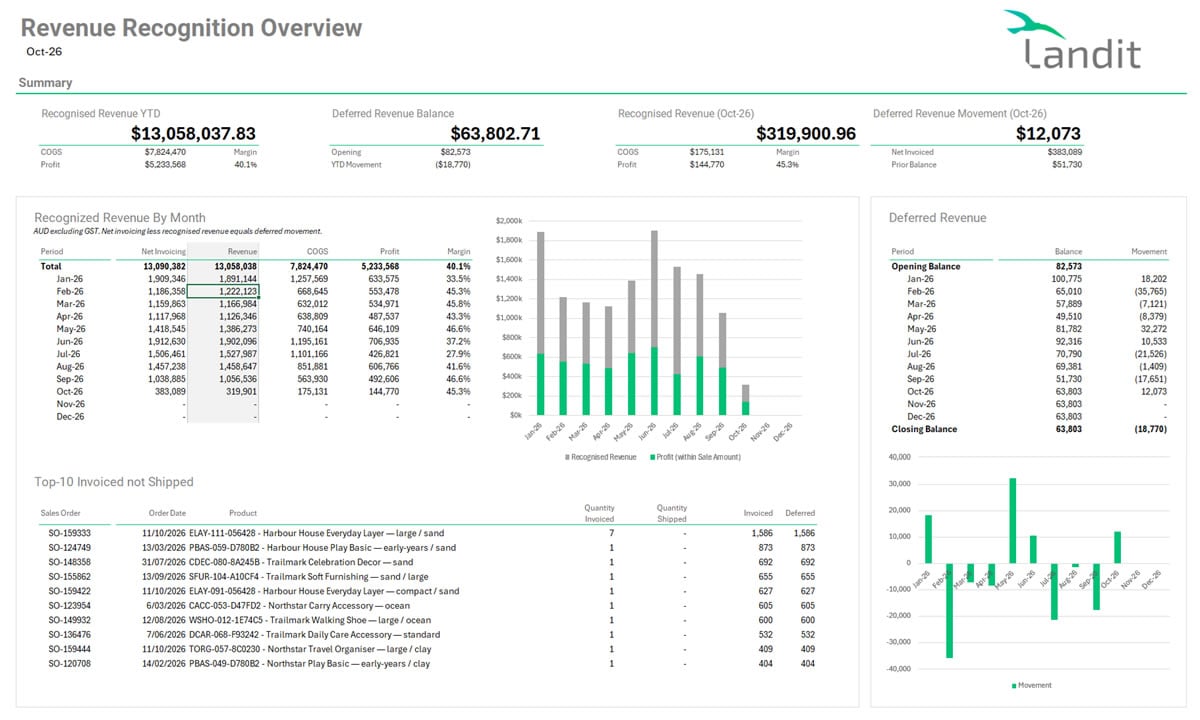
Task: Click Jul-26 margin value 27.9%
Action: pos(458,354)
